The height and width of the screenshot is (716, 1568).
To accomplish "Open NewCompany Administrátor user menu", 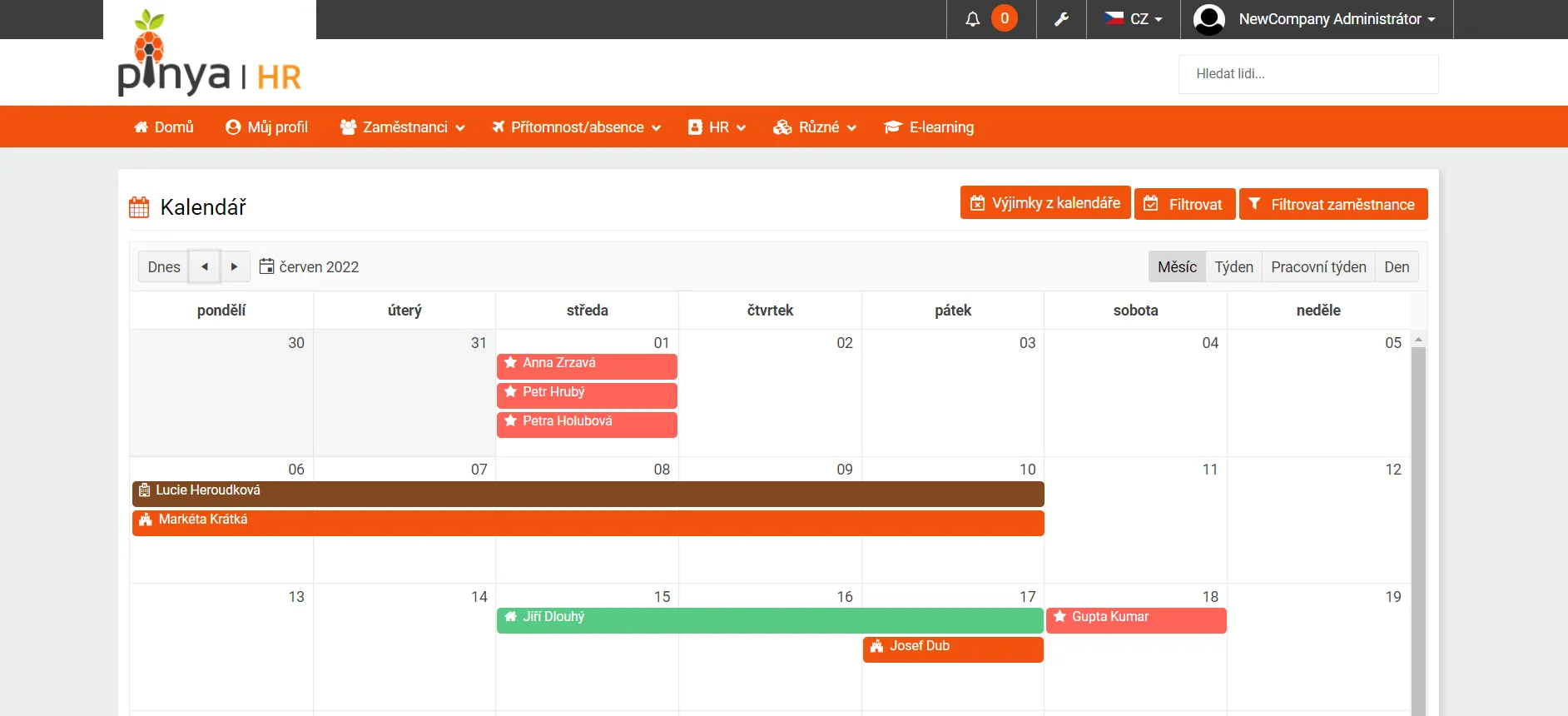I will point(1317,19).
